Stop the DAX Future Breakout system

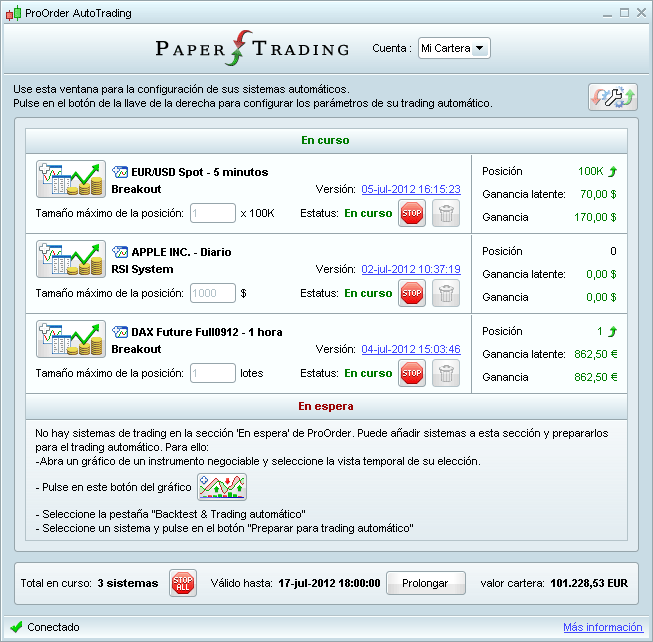tap(412, 373)
